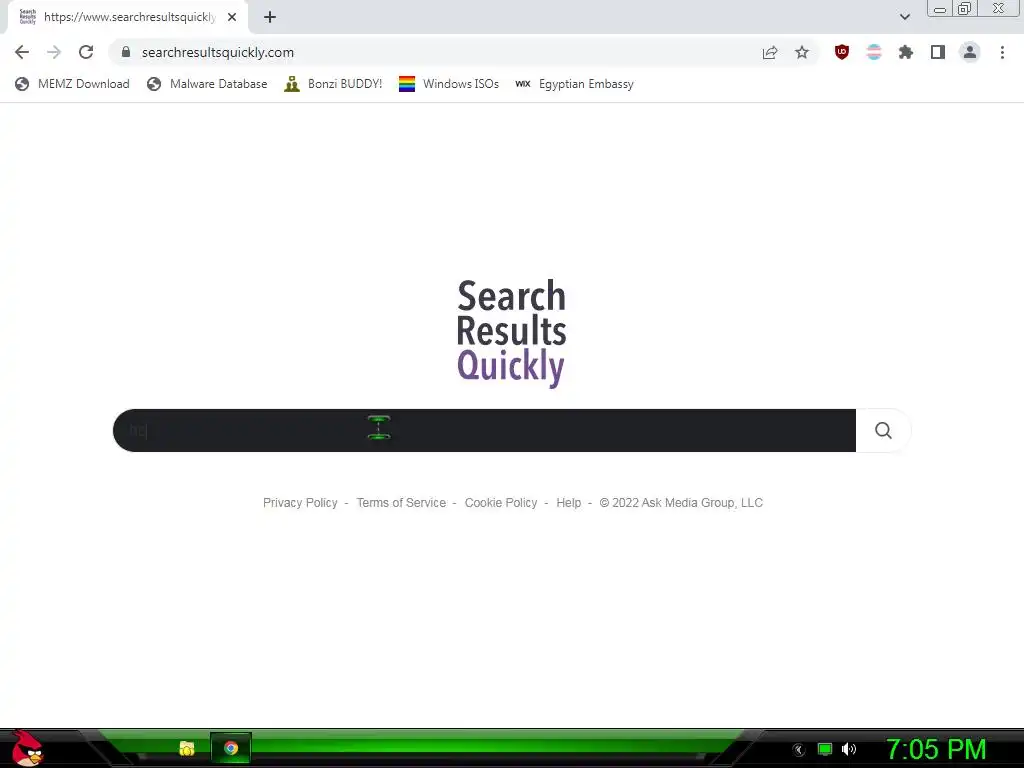Open Malware Database bookmark
This screenshot has height=768, width=1024.
tap(208, 84)
